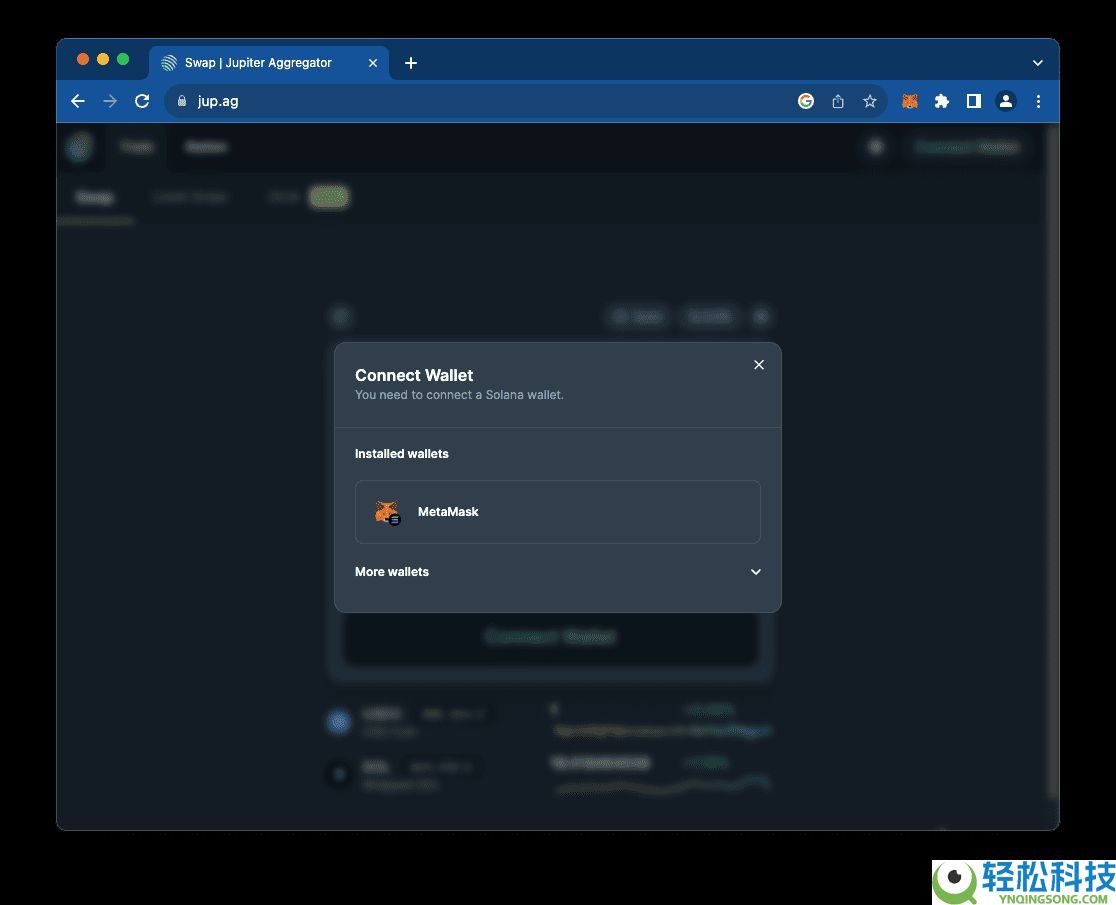Reload the jup.ag page

(142, 101)
